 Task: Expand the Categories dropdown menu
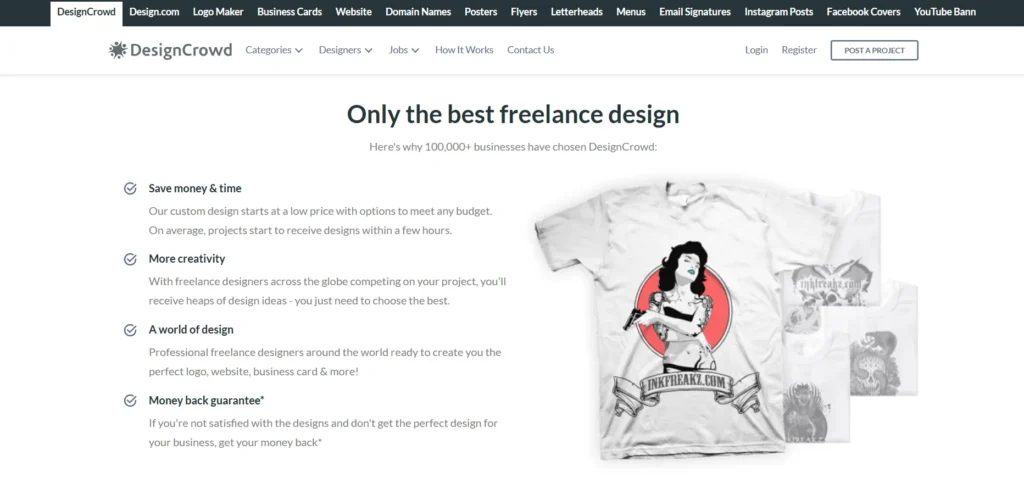[274, 50]
